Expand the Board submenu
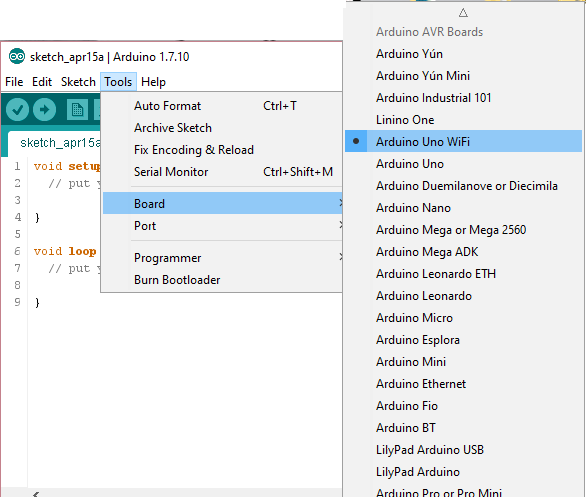Image resolution: width=586 pixels, height=497 pixels. pos(223,203)
